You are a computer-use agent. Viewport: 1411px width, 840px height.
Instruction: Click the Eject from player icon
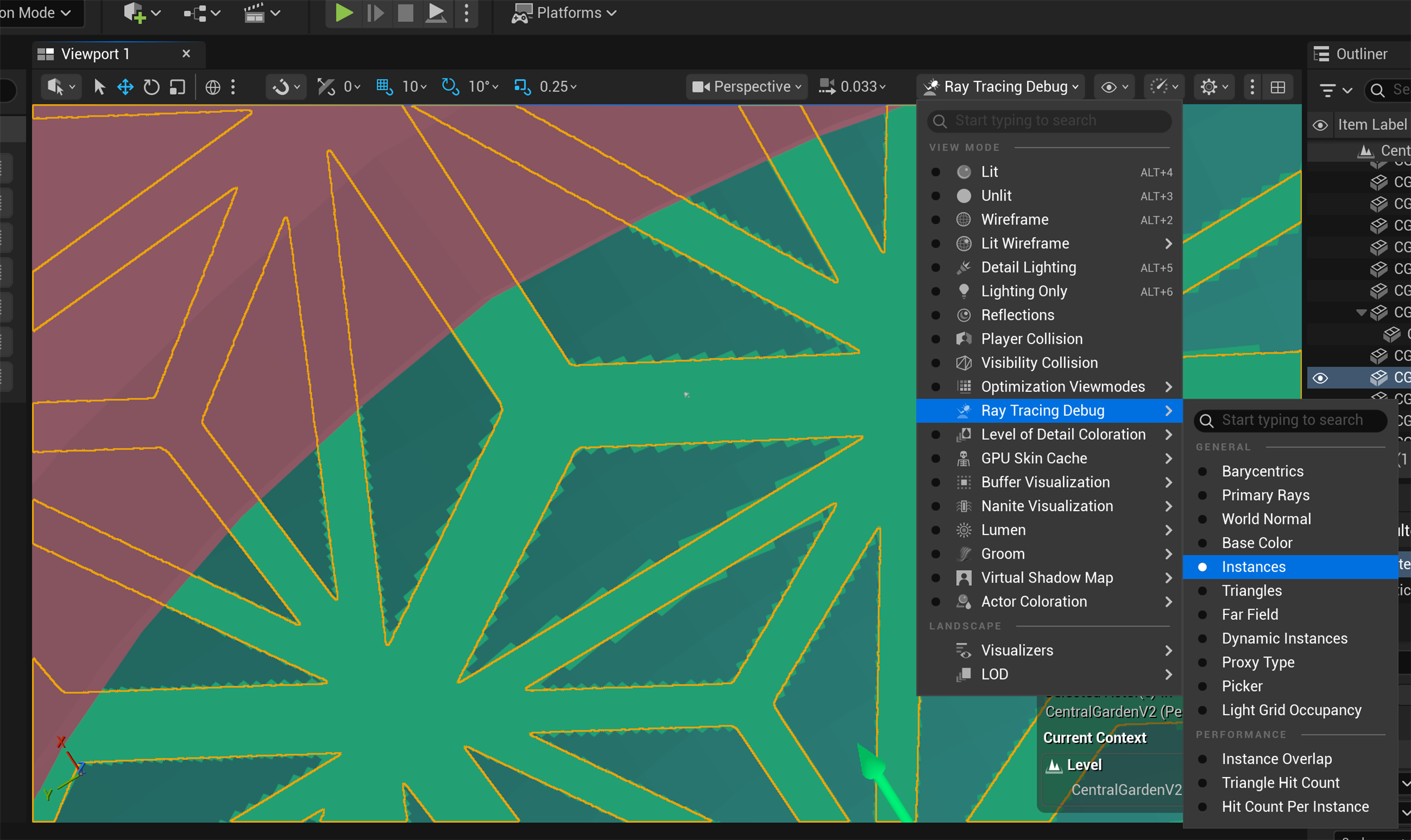(x=436, y=12)
